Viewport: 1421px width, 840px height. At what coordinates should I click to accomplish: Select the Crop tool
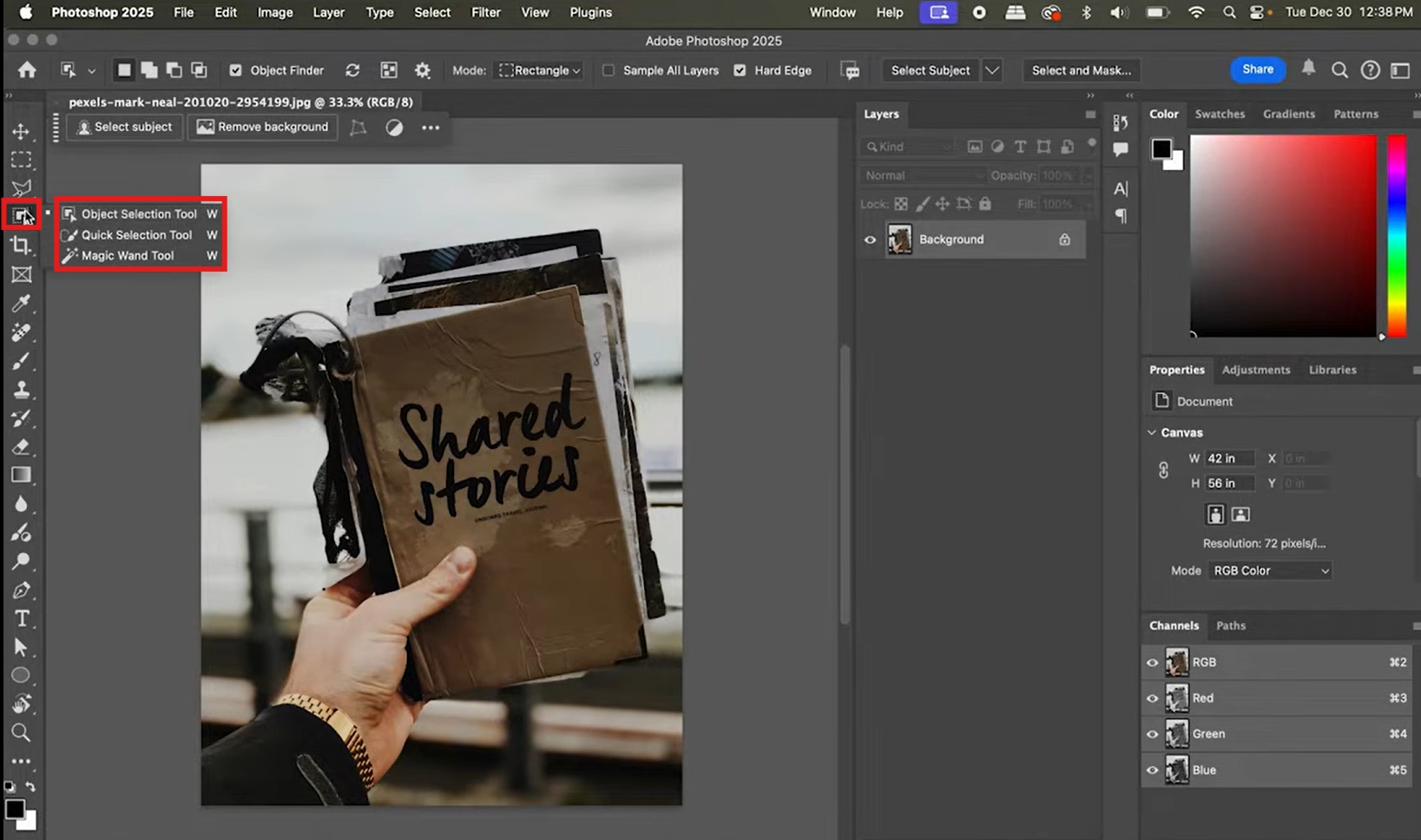[21, 246]
